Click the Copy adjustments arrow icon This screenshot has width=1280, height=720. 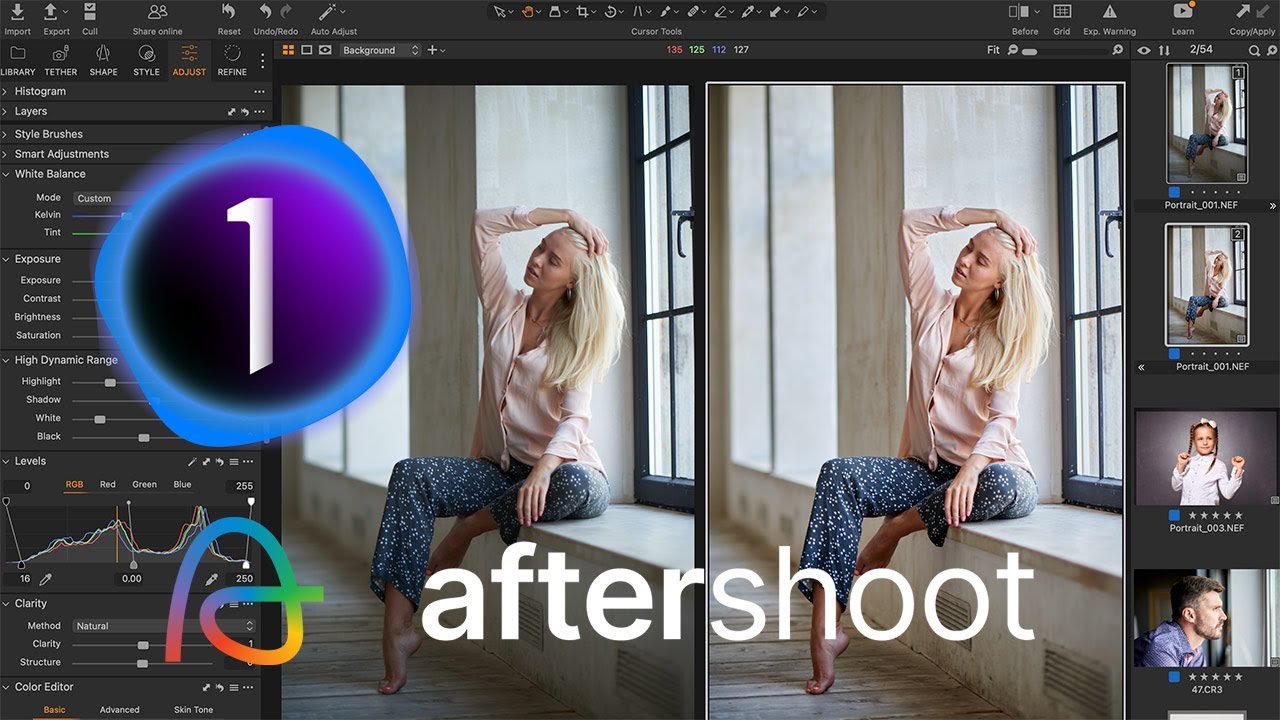pos(1242,12)
